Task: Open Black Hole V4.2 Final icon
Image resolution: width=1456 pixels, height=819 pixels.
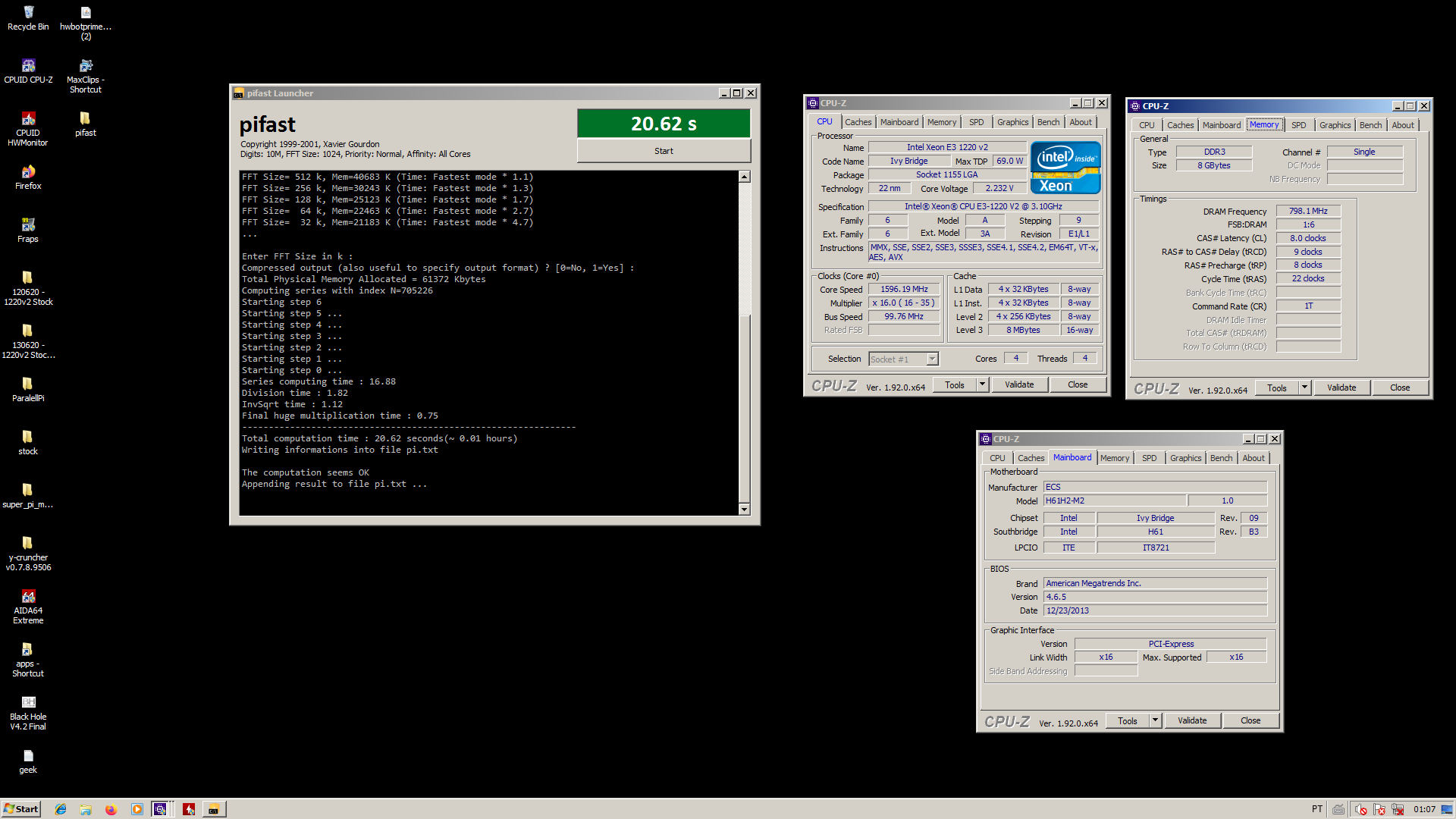Action: [28, 713]
